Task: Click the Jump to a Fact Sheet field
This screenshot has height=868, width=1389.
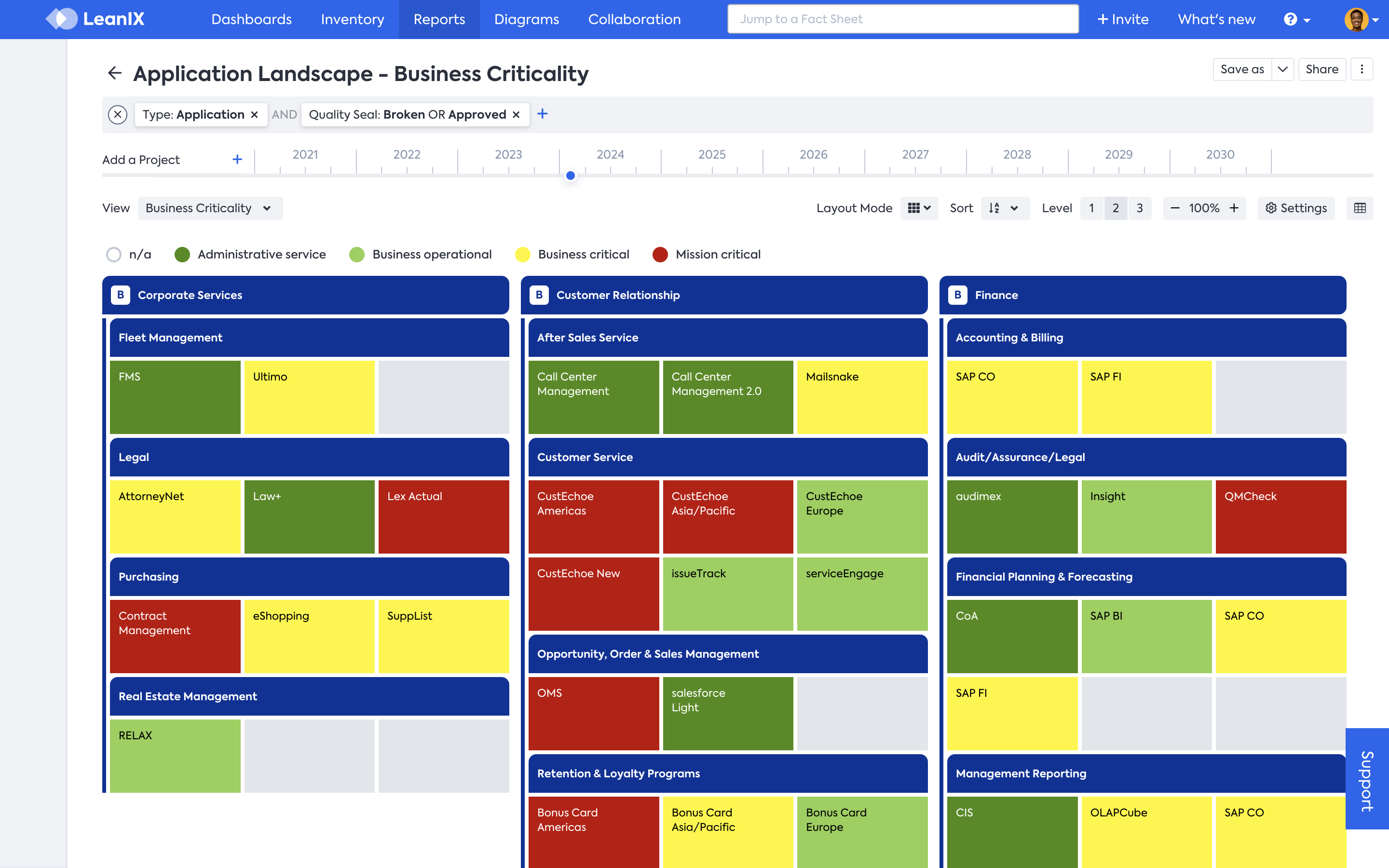Action: click(x=902, y=19)
